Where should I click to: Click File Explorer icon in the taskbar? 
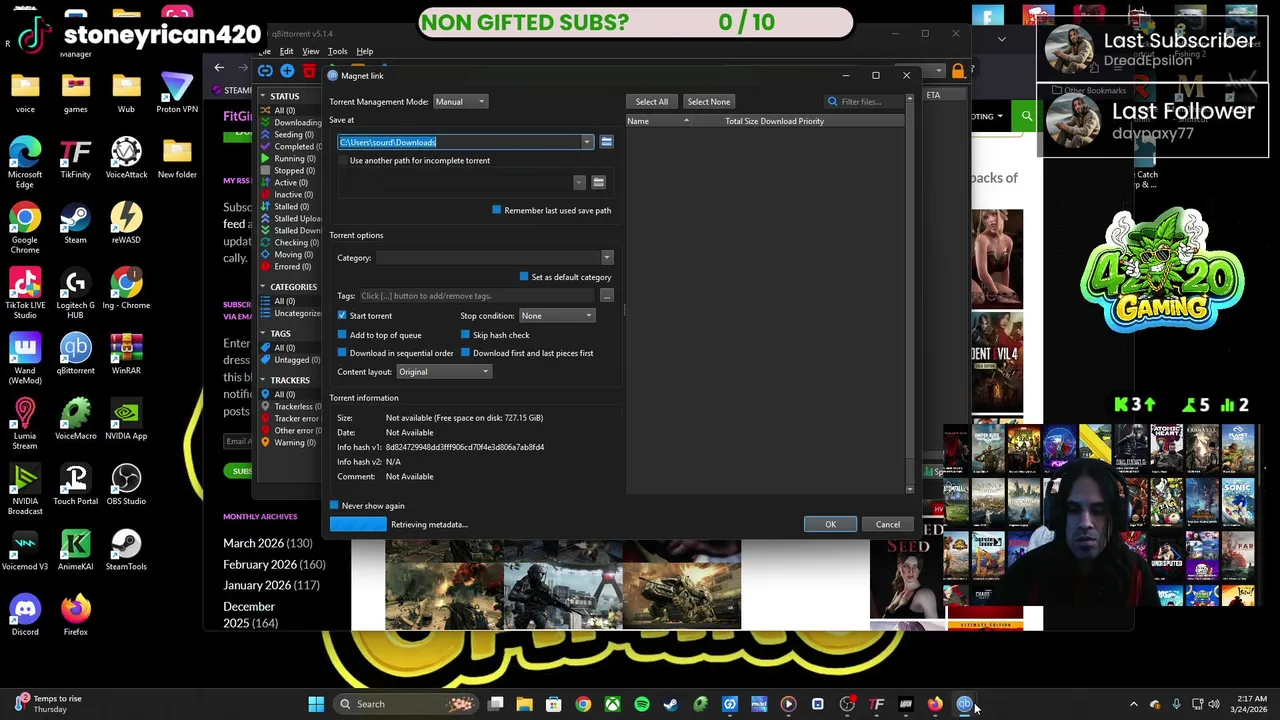click(x=524, y=704)
